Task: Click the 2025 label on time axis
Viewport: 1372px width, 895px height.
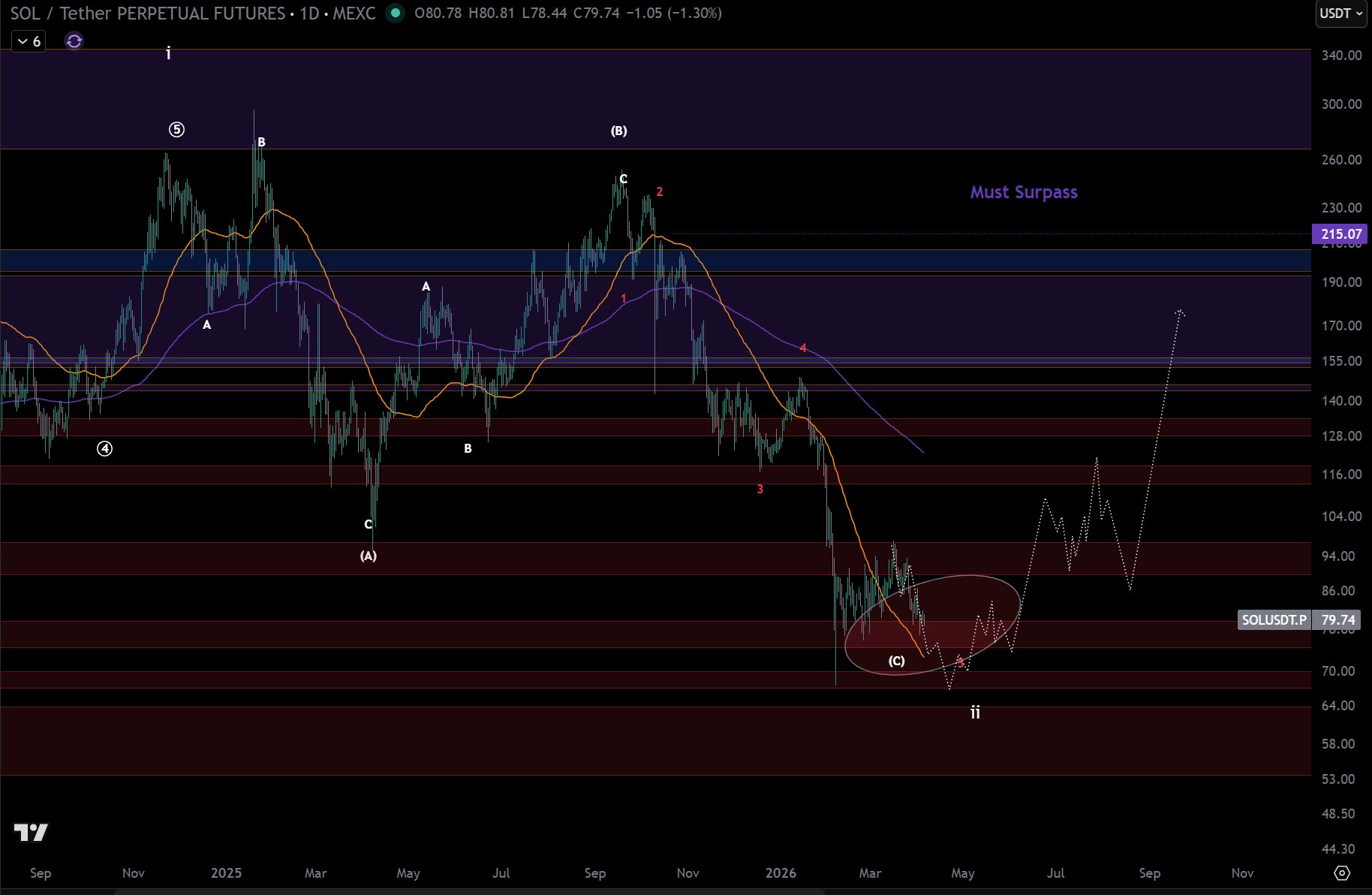Action: point(226,873)
